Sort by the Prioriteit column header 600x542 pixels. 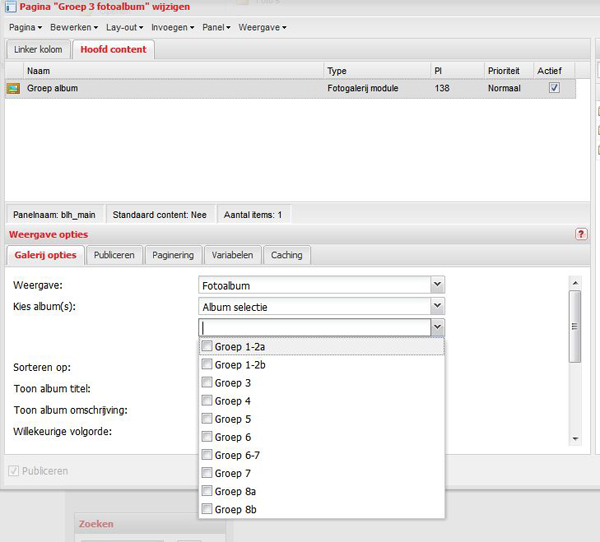[509, 71]
